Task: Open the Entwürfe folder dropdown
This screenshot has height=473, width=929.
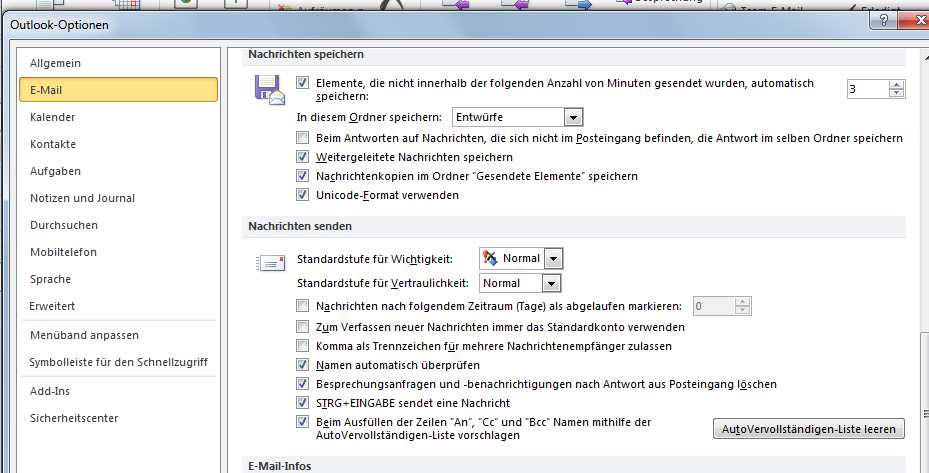Action: point(517,117)
